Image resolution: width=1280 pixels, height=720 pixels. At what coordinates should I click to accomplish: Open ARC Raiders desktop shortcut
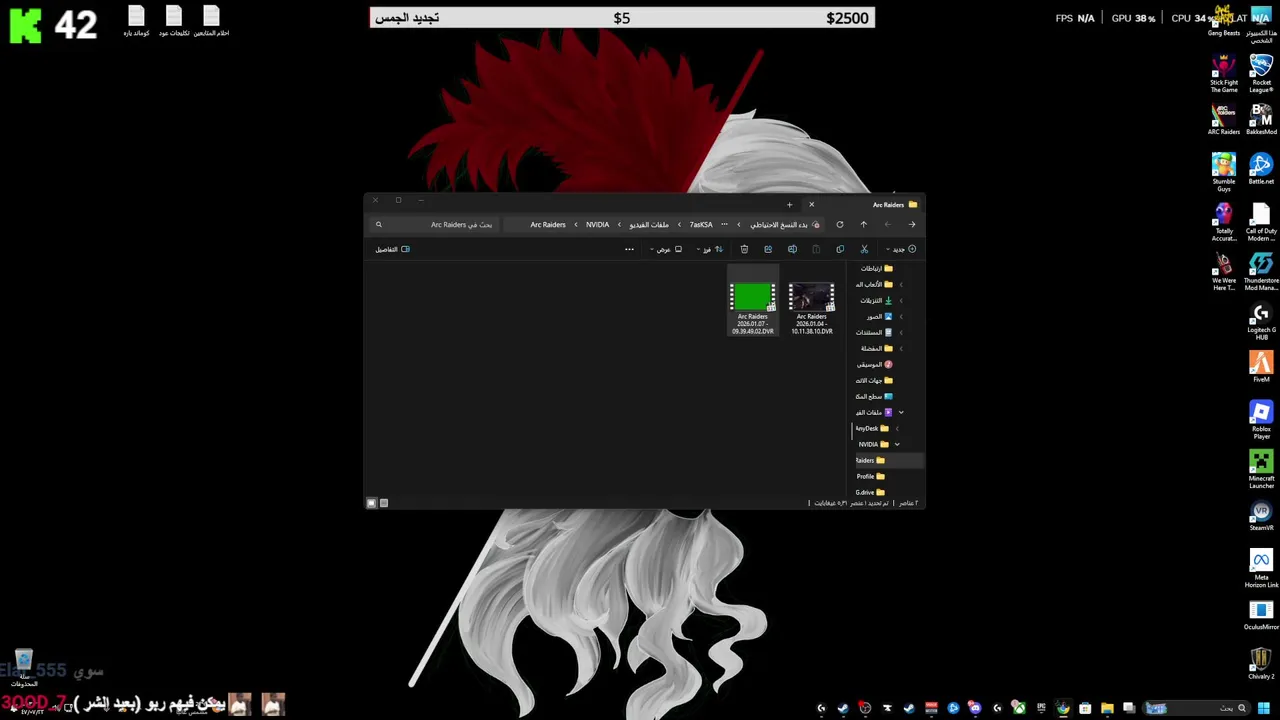tap(1224, 119)
